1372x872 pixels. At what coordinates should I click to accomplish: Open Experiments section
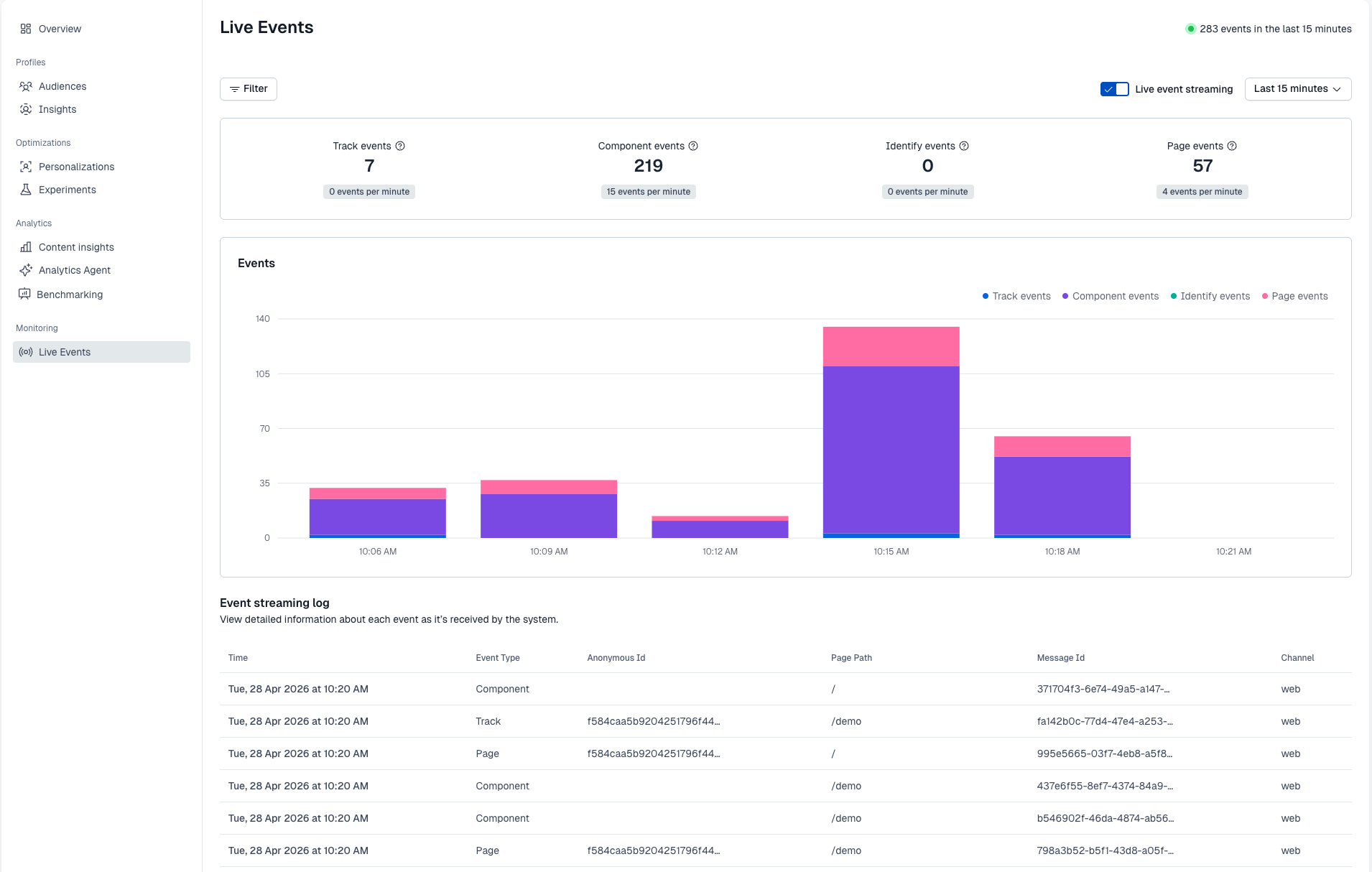tap(101, 190)
